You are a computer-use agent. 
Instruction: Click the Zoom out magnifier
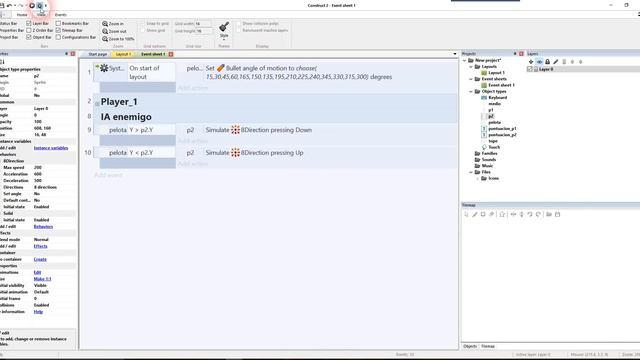click(105, 31)
